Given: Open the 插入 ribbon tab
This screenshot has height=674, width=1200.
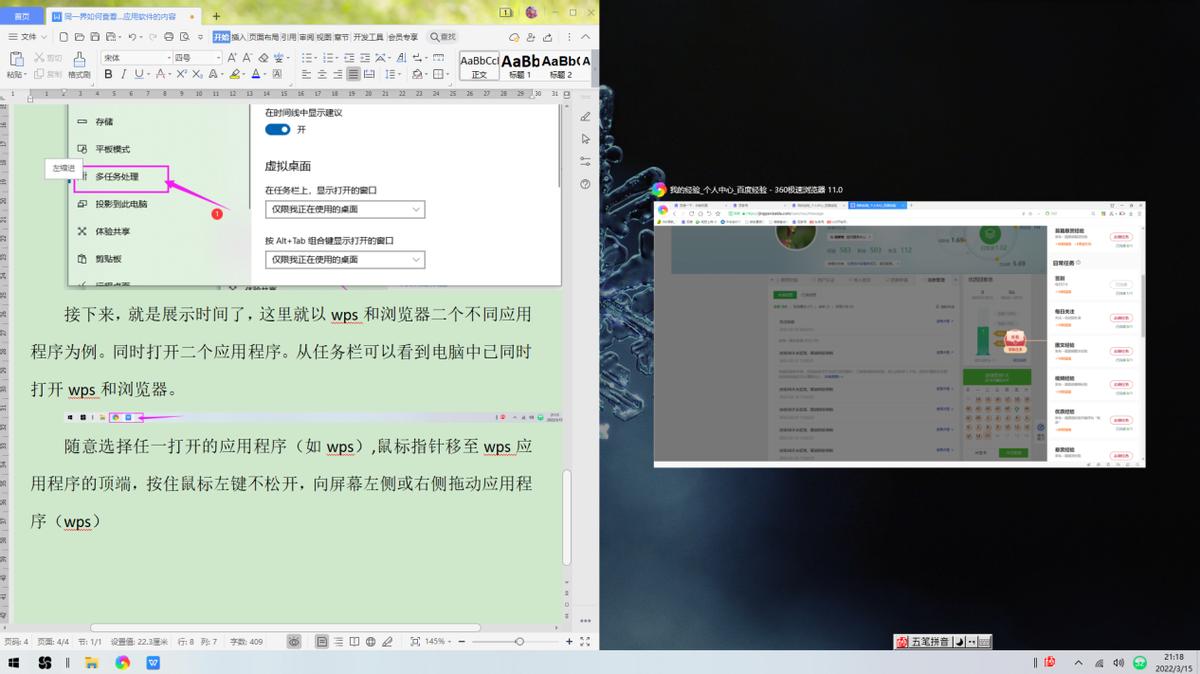Looking at the screenshot, I should 238,36.
